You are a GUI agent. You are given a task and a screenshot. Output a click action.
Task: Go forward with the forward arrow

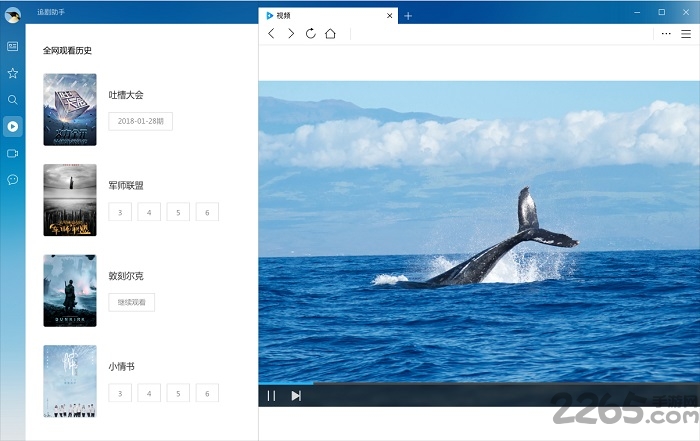(291, 33)
